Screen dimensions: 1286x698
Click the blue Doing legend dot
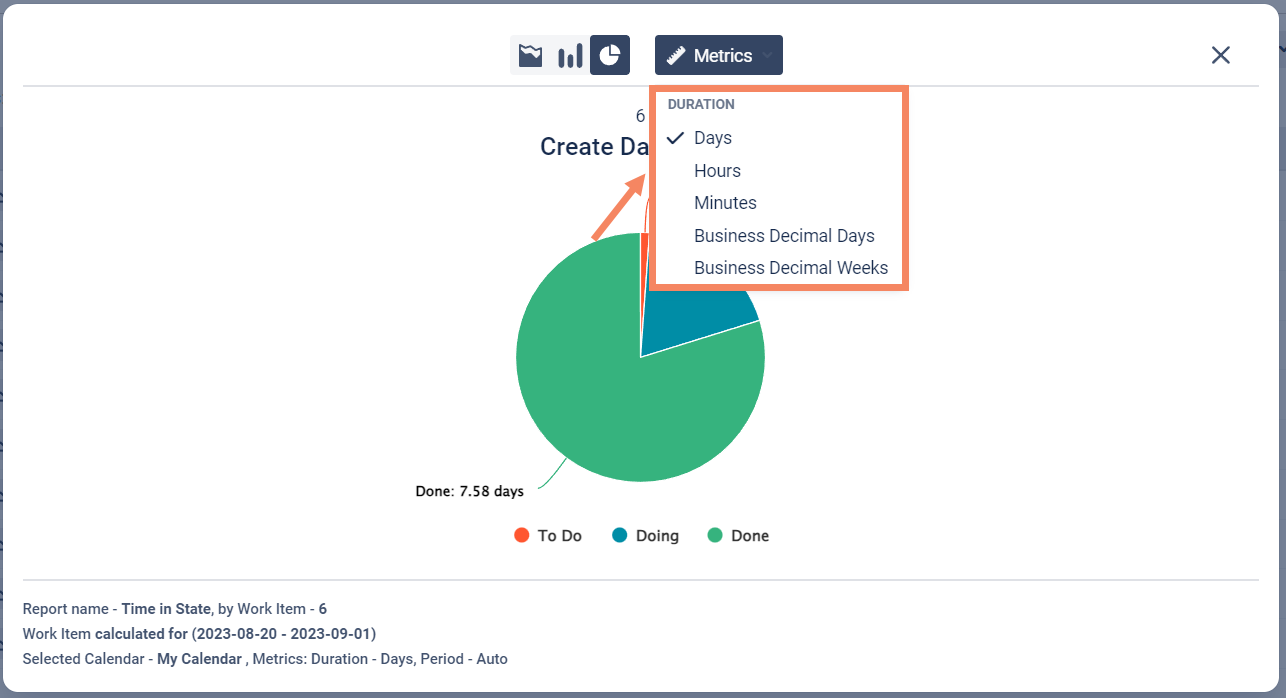pos(619,535)
